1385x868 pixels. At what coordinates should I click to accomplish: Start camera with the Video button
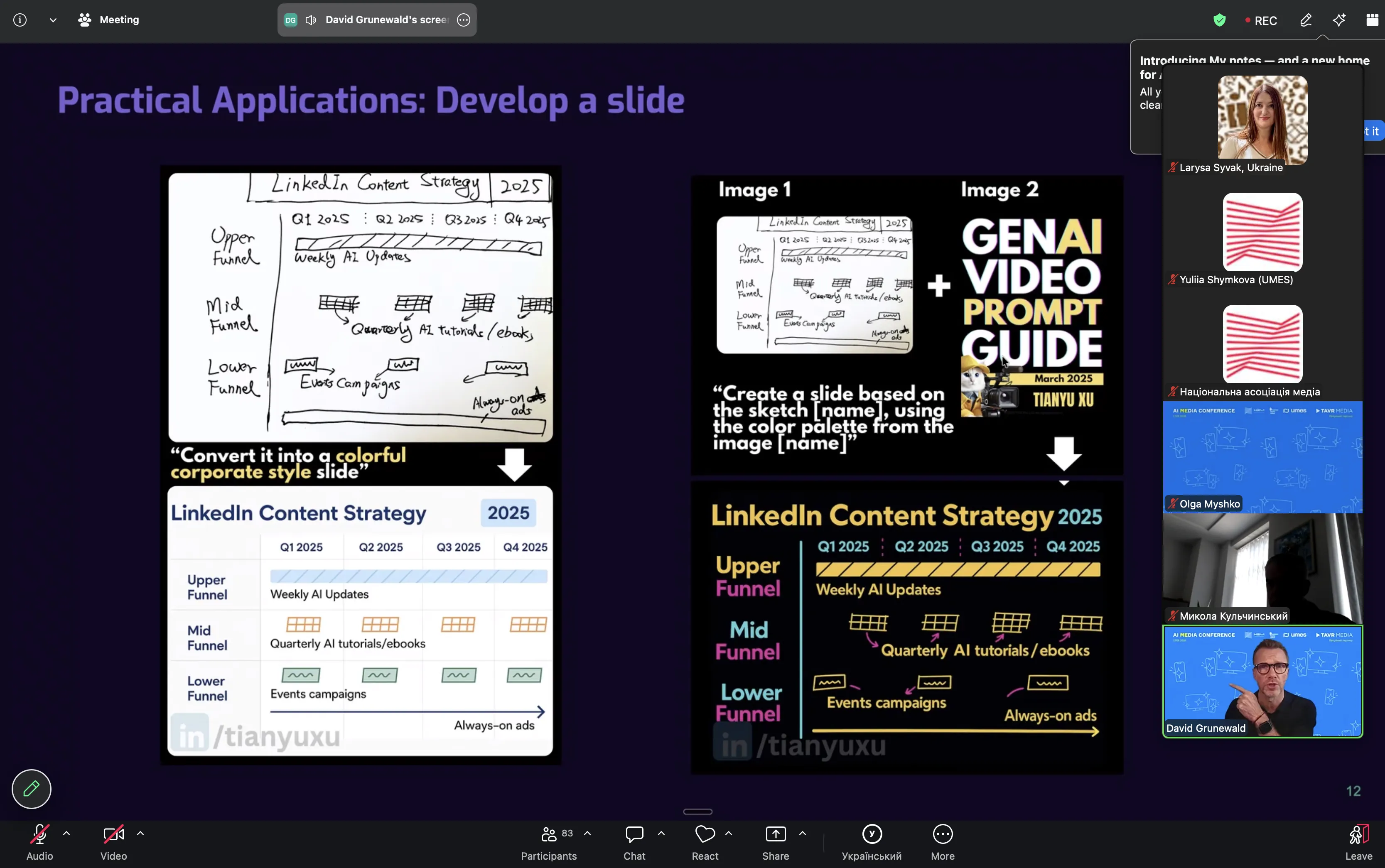point(114,842)
